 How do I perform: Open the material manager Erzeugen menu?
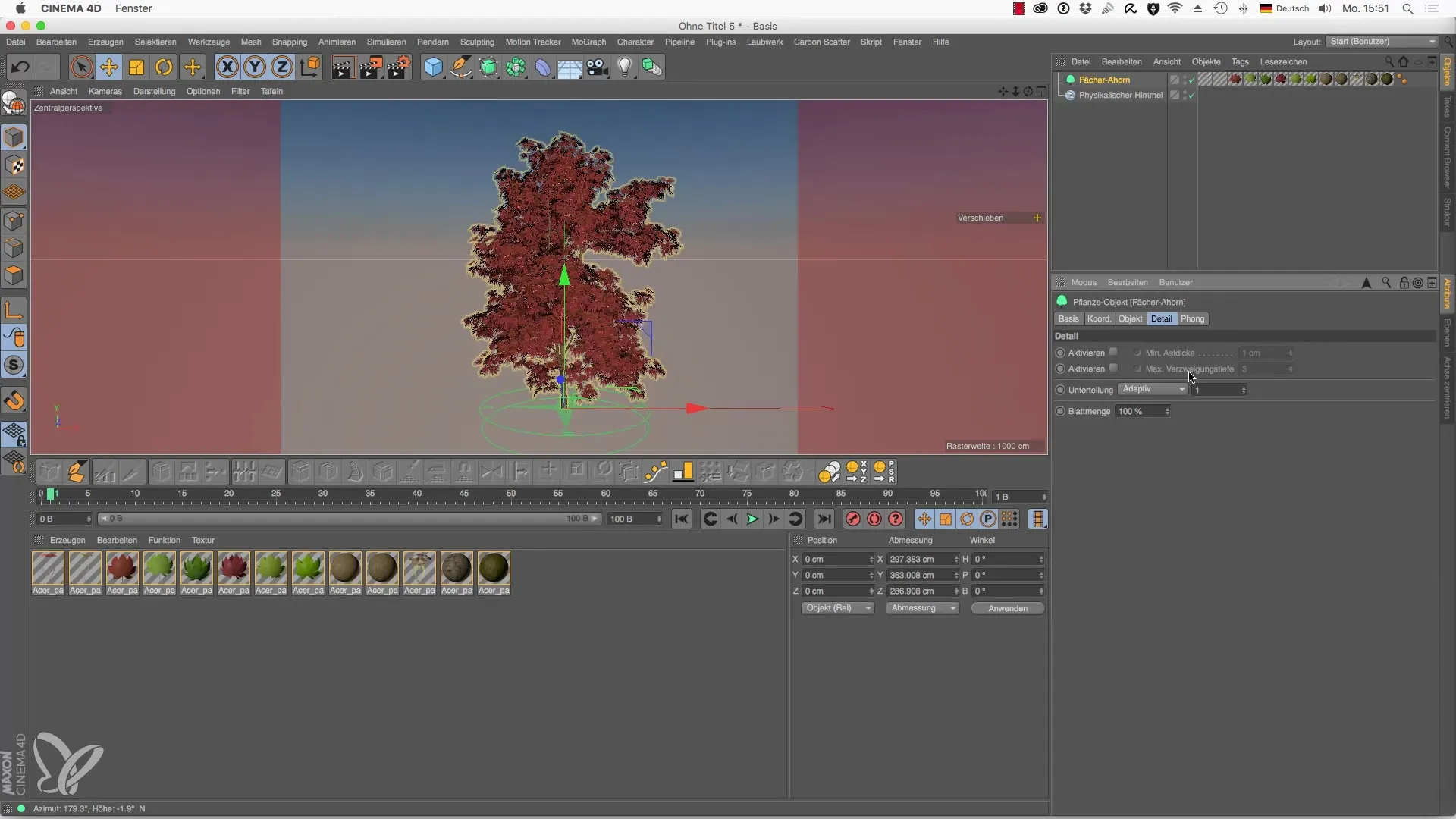(67, 541)
